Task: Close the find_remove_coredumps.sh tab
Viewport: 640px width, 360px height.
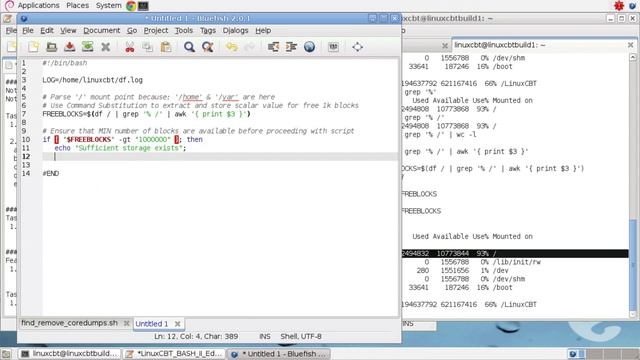Action: click(127, 323)
